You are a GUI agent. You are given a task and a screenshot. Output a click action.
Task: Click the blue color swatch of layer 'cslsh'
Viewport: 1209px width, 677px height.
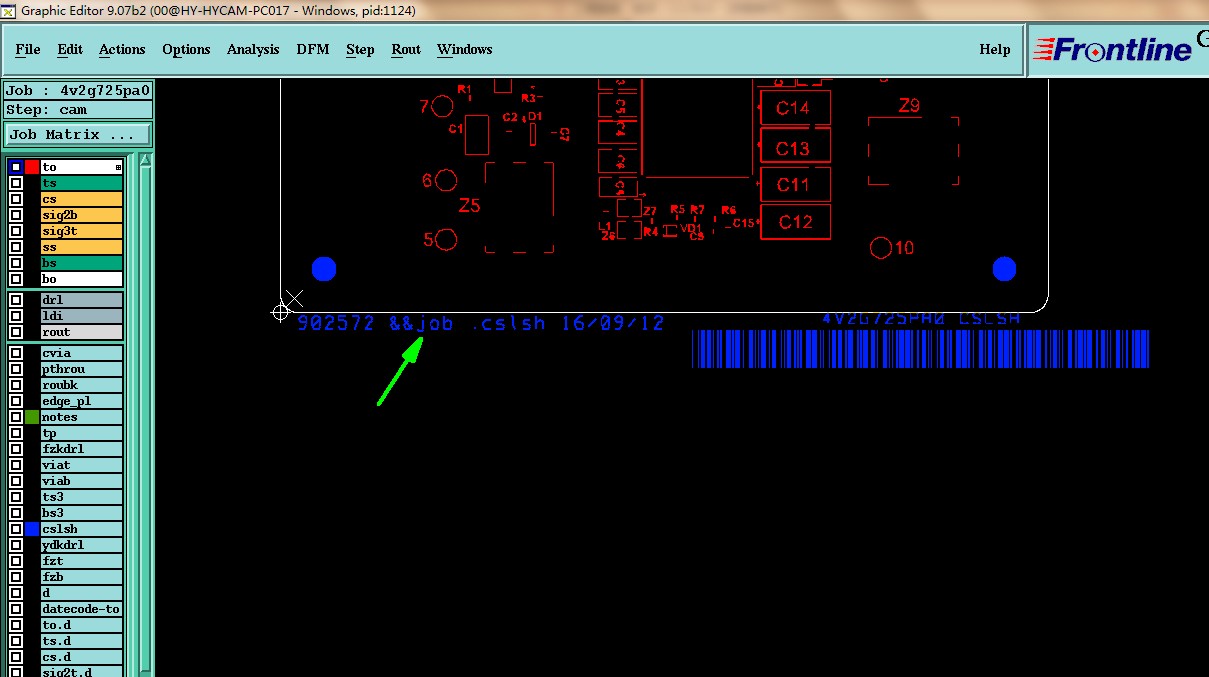click(x=32, y=529)
